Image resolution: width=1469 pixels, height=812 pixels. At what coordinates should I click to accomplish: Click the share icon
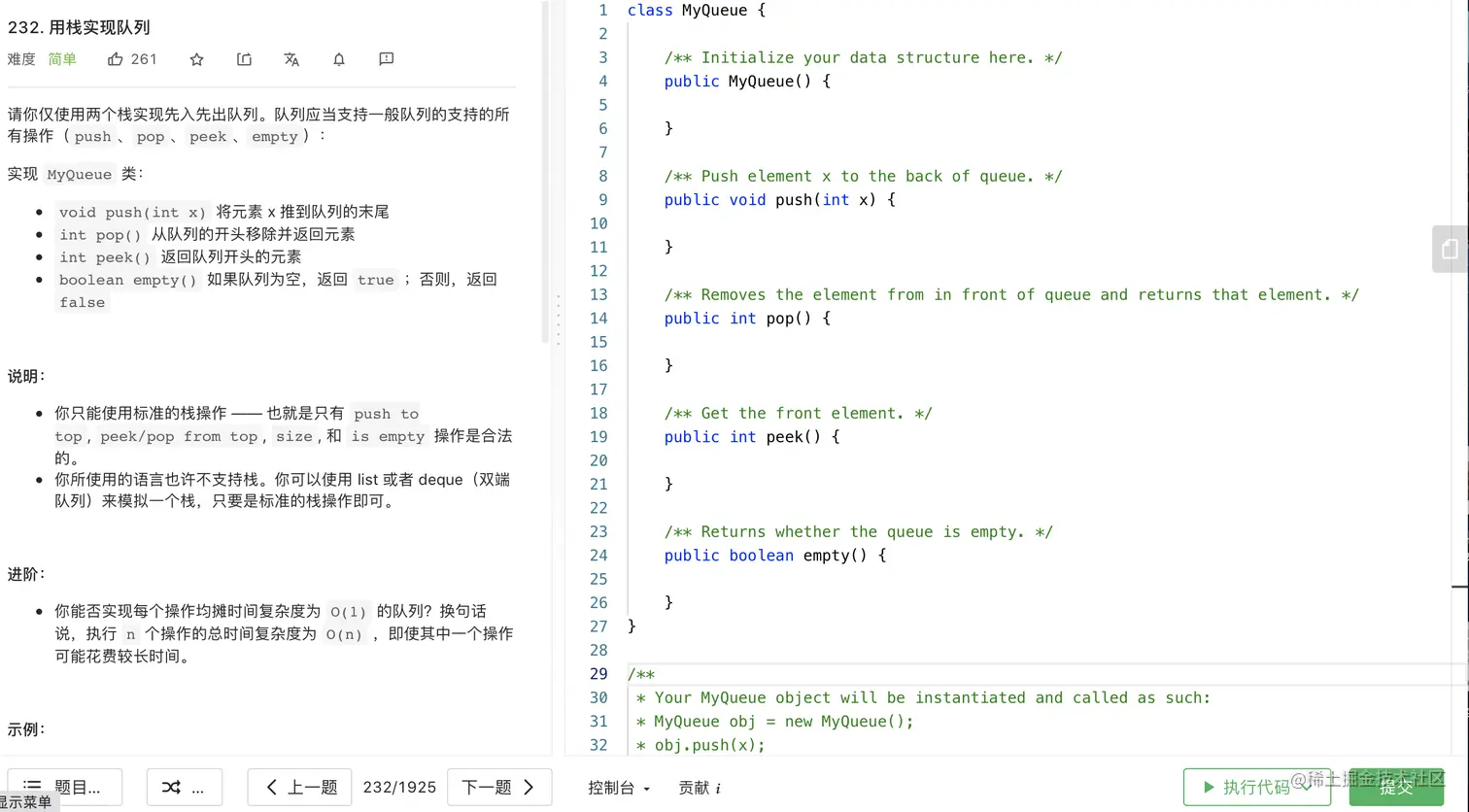244,59
